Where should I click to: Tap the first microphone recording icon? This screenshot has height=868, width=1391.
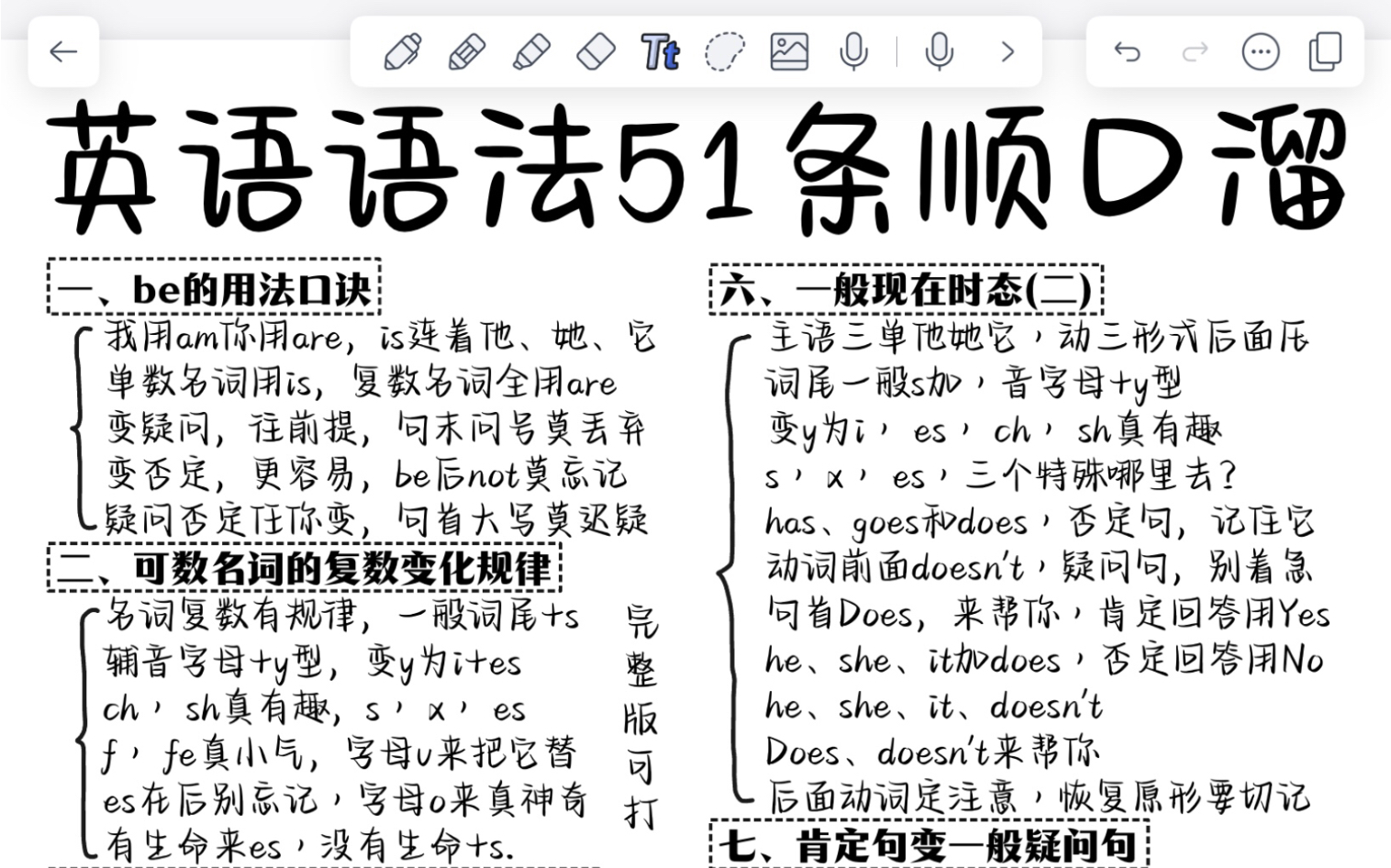click(x=853, y=51)
